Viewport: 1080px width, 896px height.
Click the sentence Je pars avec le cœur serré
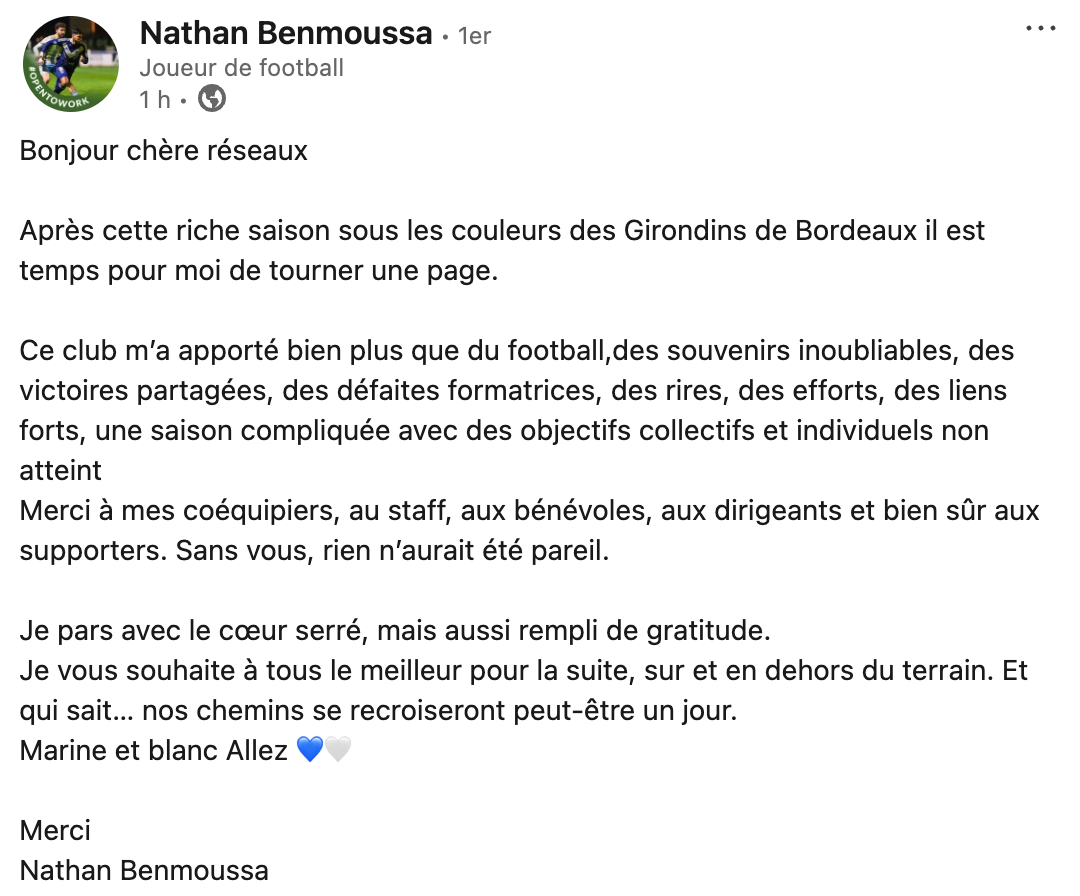tap(395, 630)
